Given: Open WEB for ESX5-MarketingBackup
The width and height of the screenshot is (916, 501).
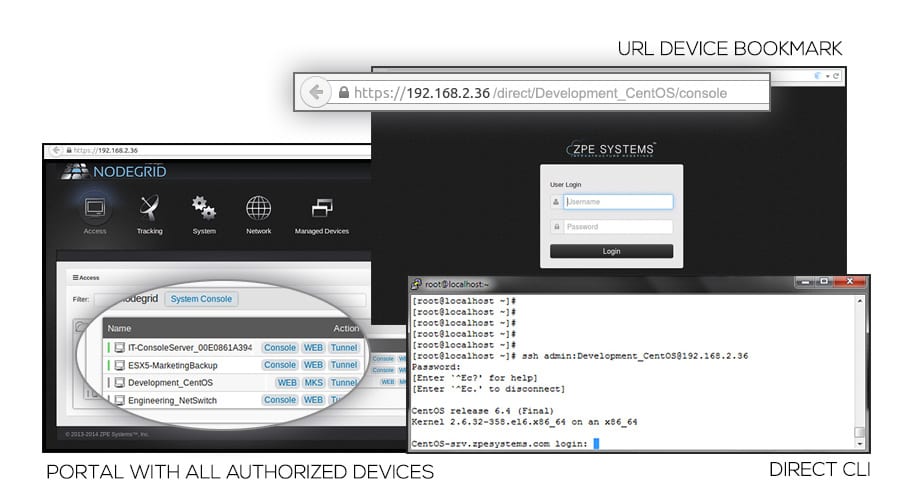Looking at the screenshot, I should (313, 365).
